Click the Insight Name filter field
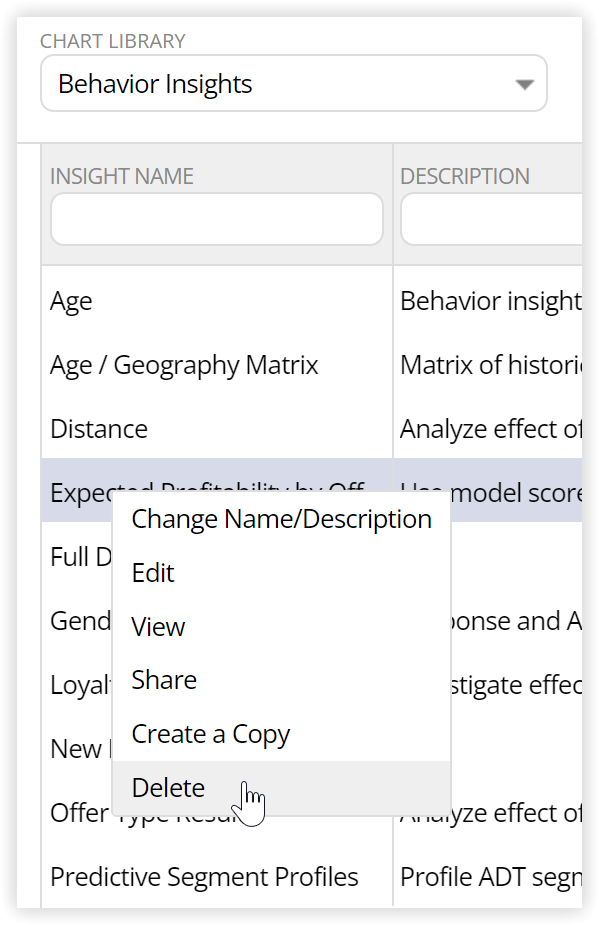 pyautogui.click(x=217, y=219)
